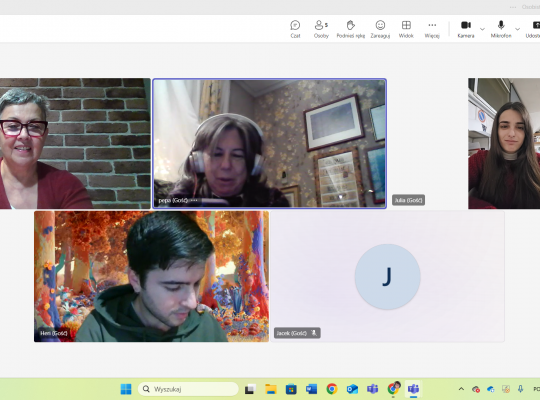Image resolution: width=540 pixels, height=400 pixels.
Task: Select the video tile right of Julia label
Action: tap(504, 143)
